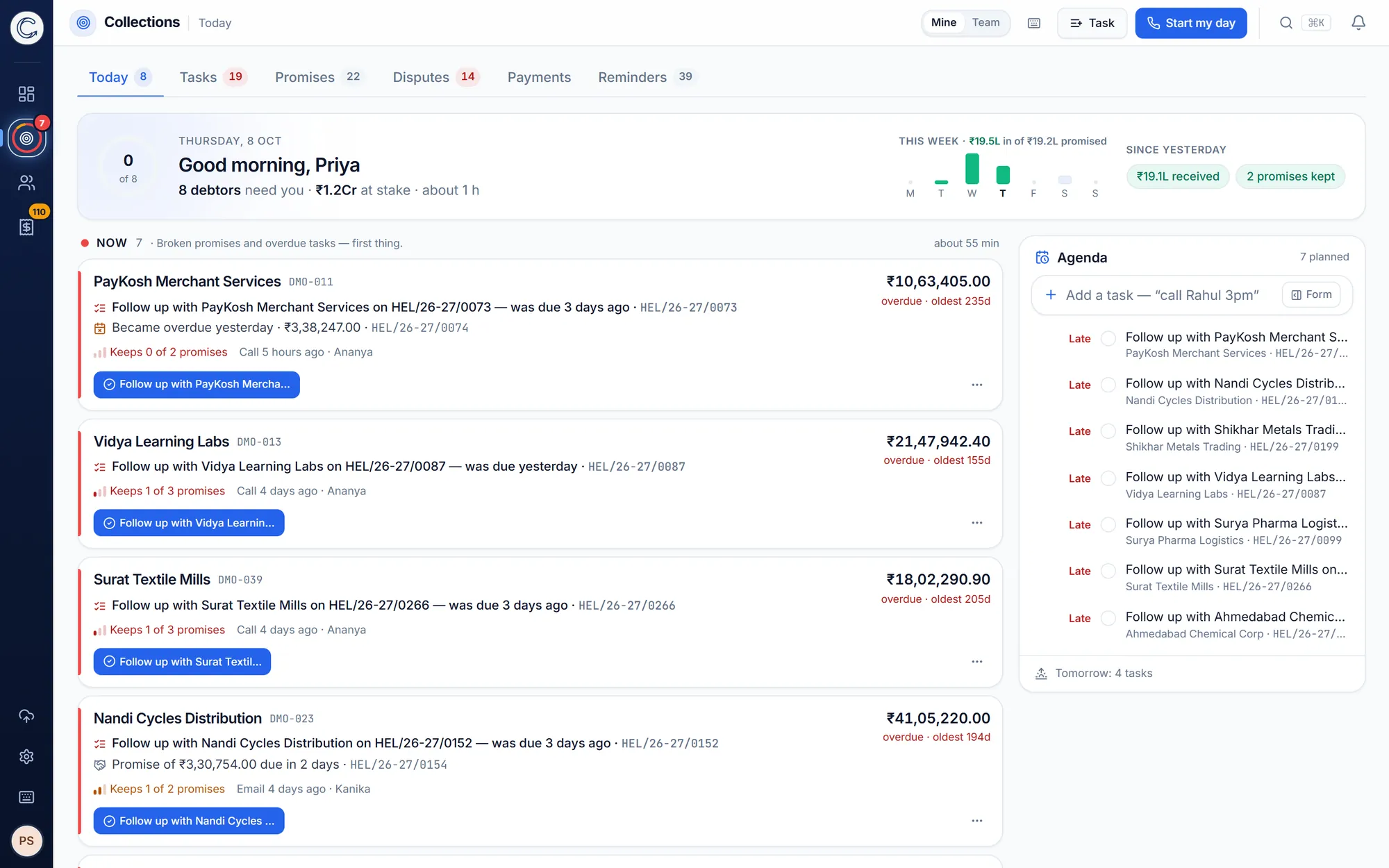Switch view to Mine
The height and width of the screenshot is (868, 1389).
(943, 23)
